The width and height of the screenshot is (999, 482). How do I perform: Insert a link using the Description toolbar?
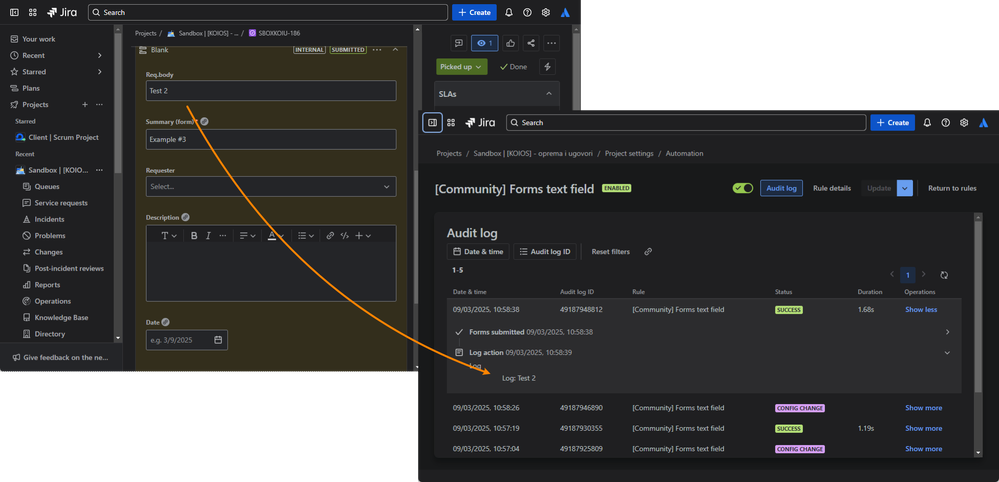pyautogui.click(x=330, y=236)
